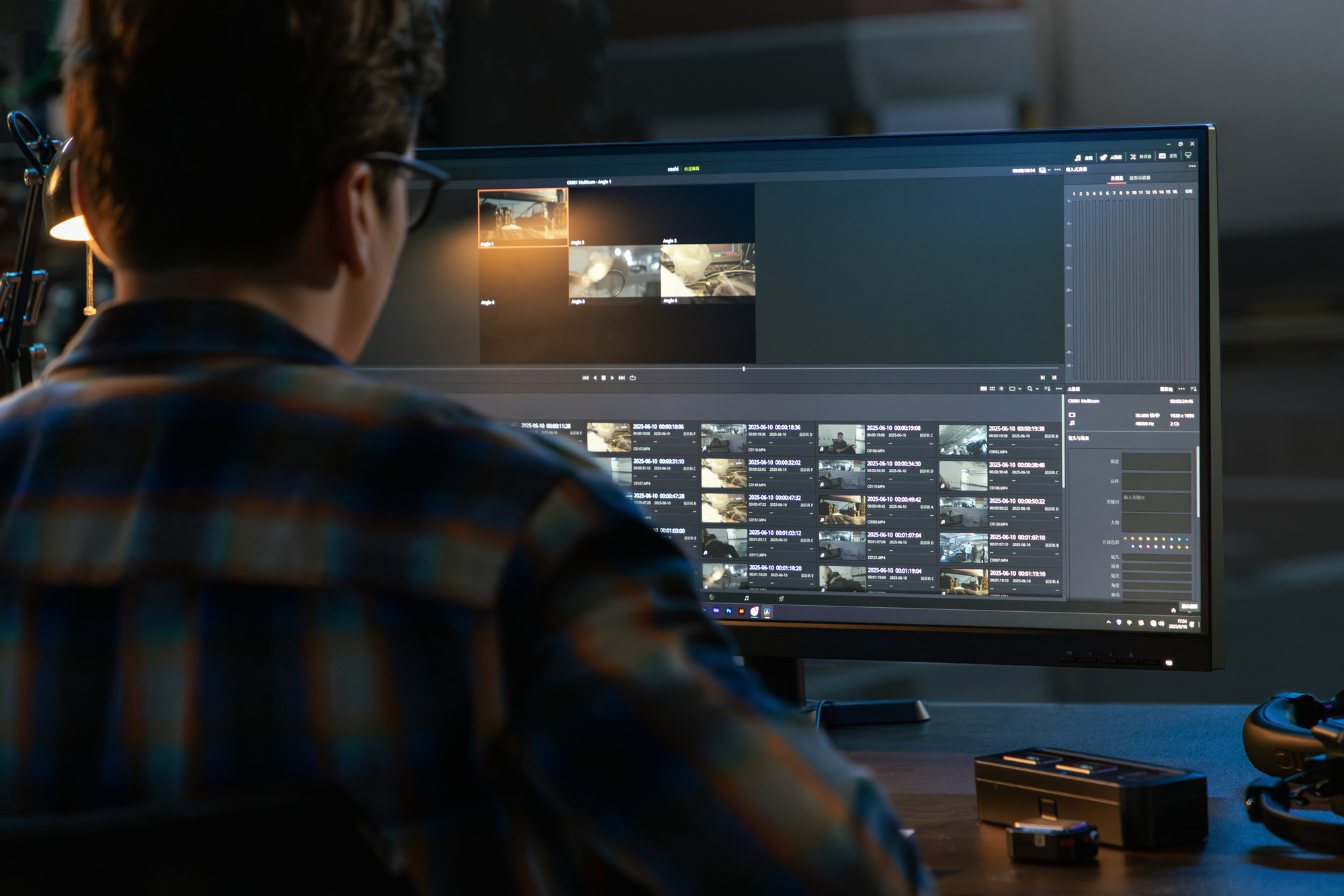This screenshot has height=896, width=1344.
Task: Jump to last frame in viewer transport
Action: tap(622, 378)
